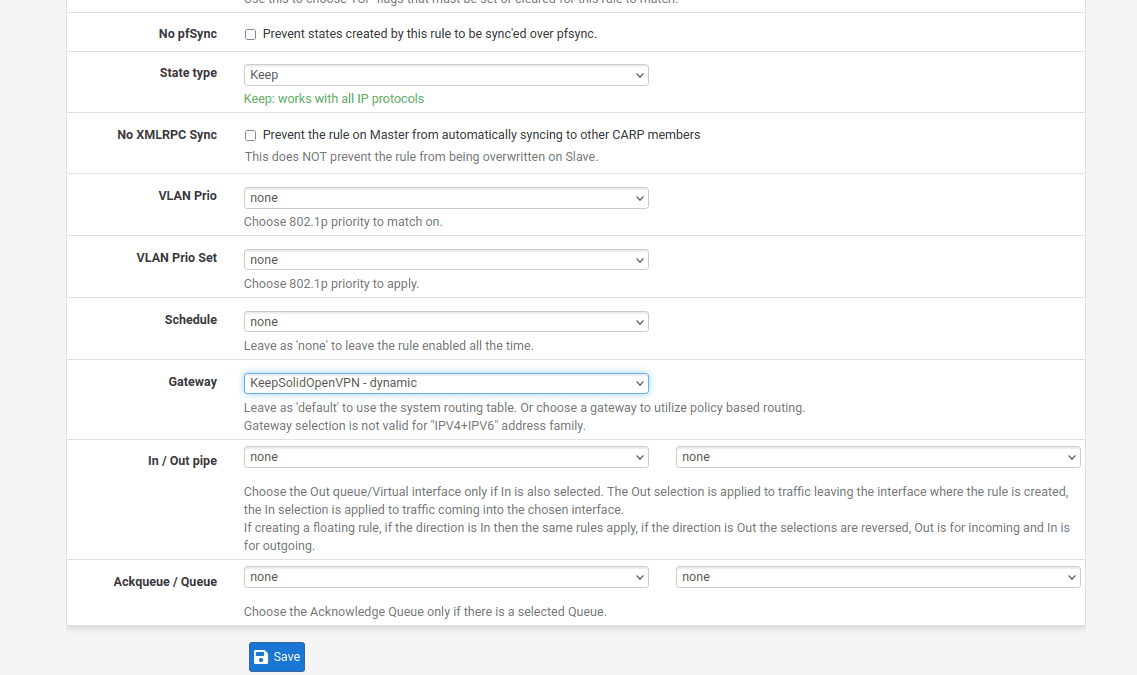Open the VLAN Prio Set dropdown
The image size is (1137, 675).
446,260
